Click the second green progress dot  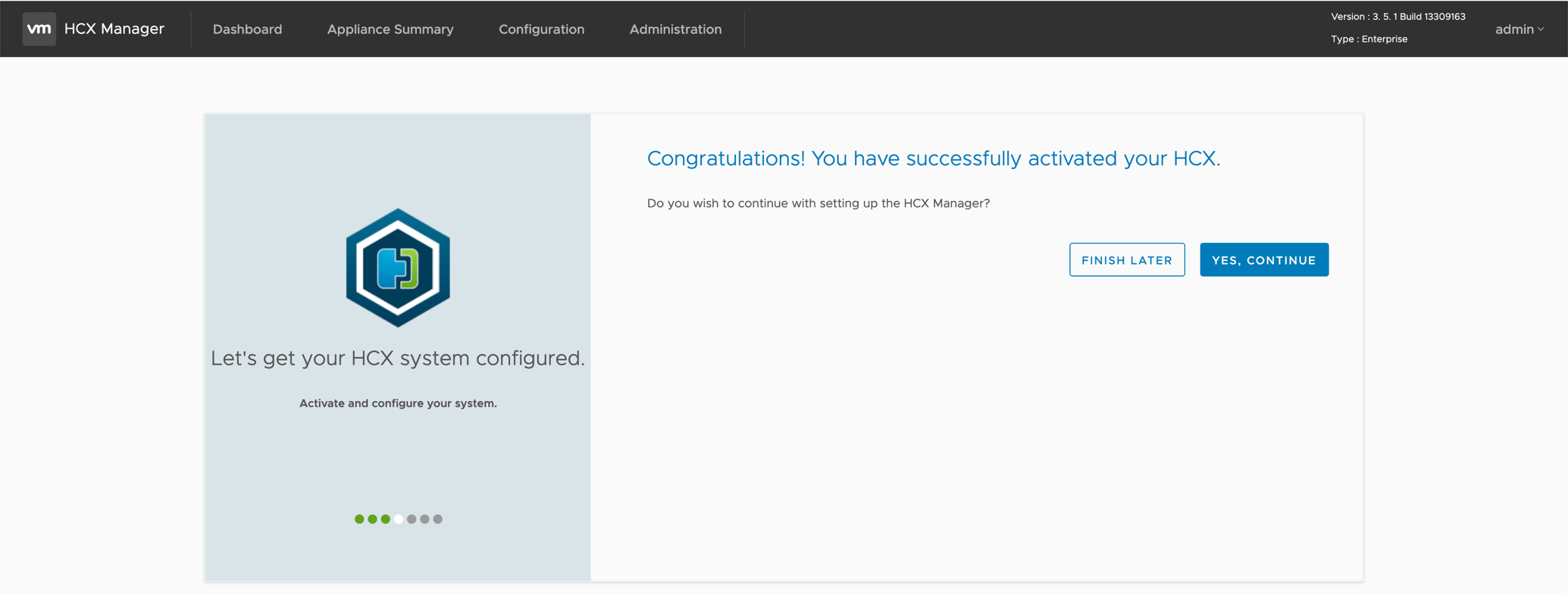tap(372, 519)
